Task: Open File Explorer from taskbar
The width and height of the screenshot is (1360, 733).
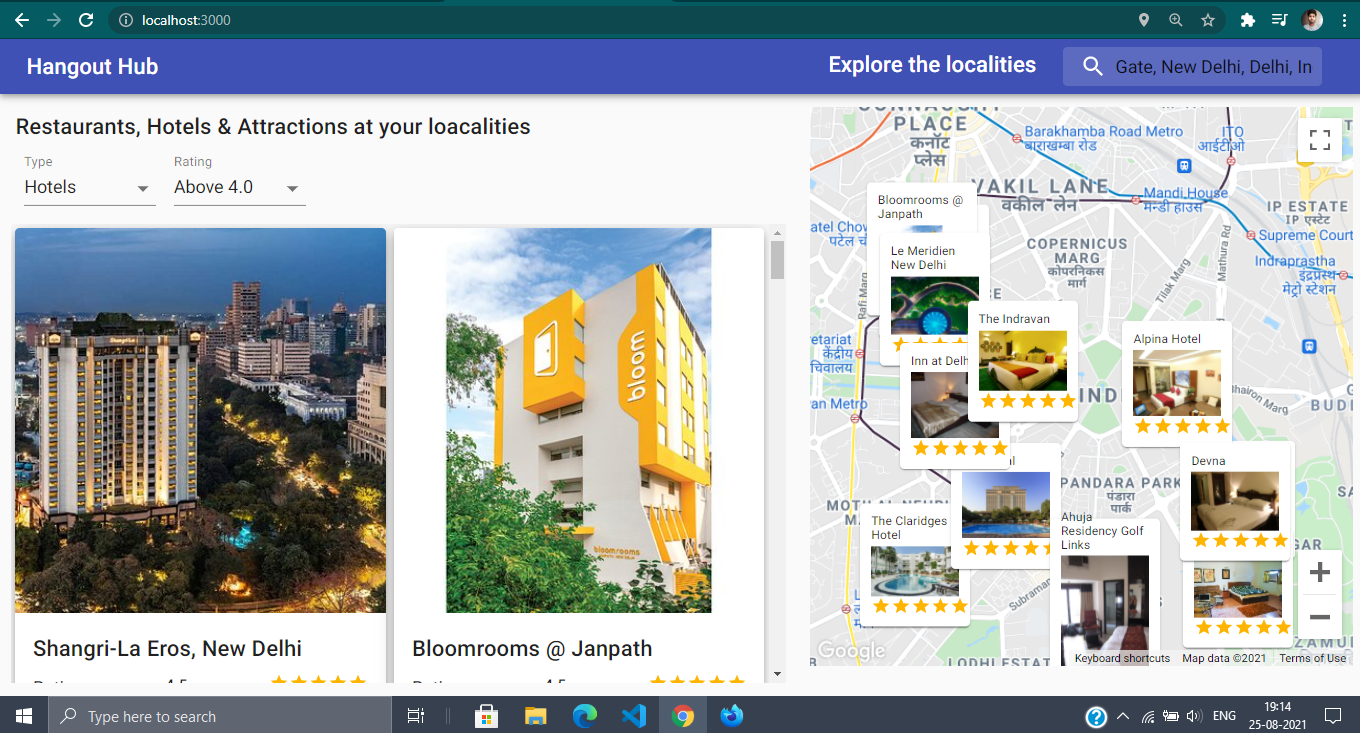Action: [536, 716]
